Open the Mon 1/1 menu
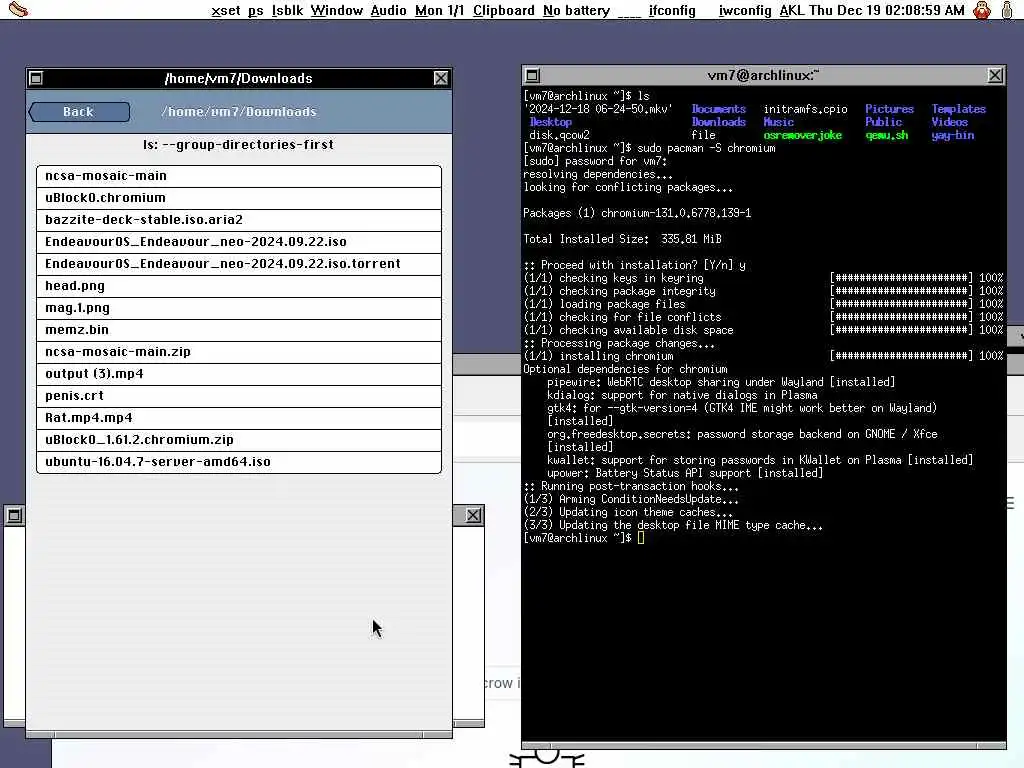 (x=440, y=10)
